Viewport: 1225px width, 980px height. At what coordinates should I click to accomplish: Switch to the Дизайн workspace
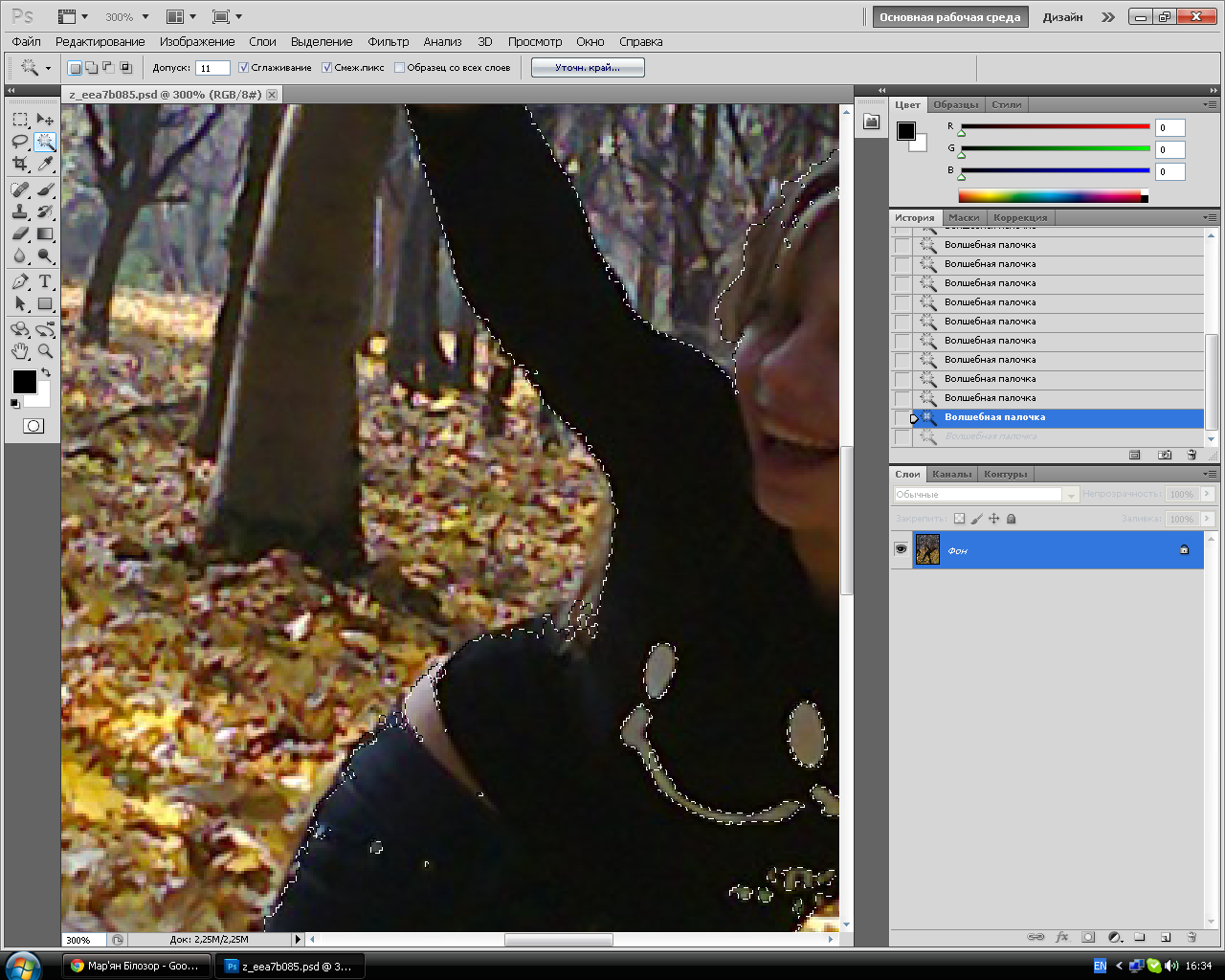point(1062,16)
